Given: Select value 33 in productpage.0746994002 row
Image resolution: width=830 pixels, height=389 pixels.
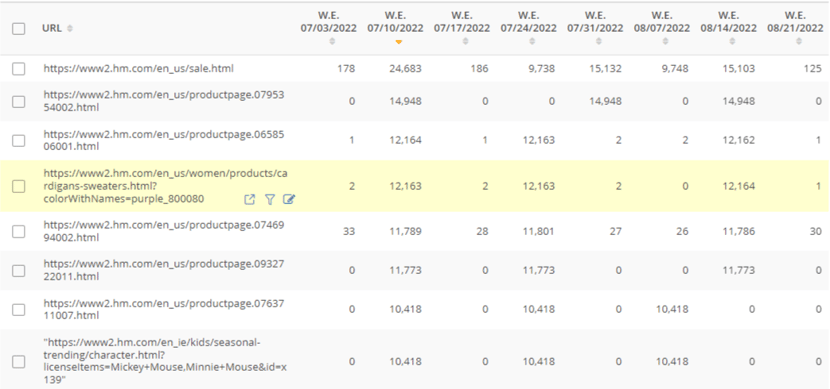Looking at the screenshot, I should pos(349,231).
